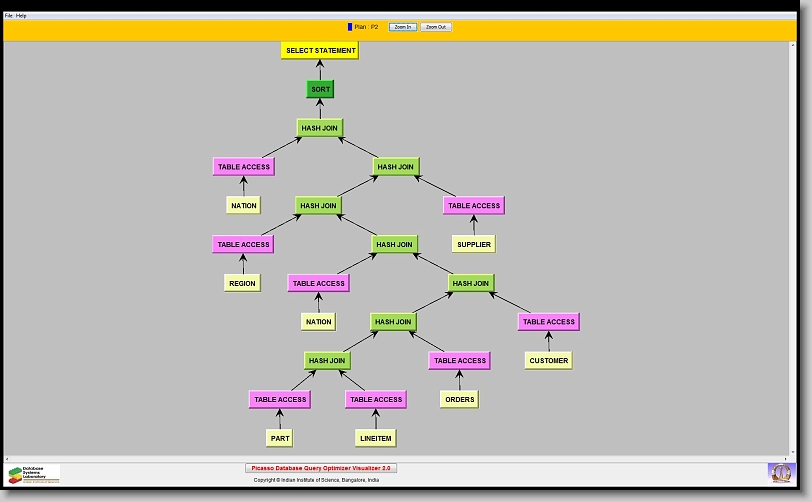Click the horizontal scrollbar below the plan
The image size is (812, 502).
400,458
